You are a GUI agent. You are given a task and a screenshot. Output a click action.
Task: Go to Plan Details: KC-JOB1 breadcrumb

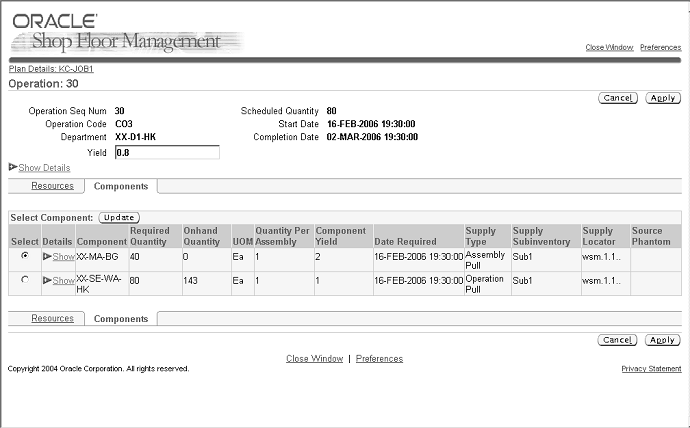pyautogui.click(x=51, y=69)
